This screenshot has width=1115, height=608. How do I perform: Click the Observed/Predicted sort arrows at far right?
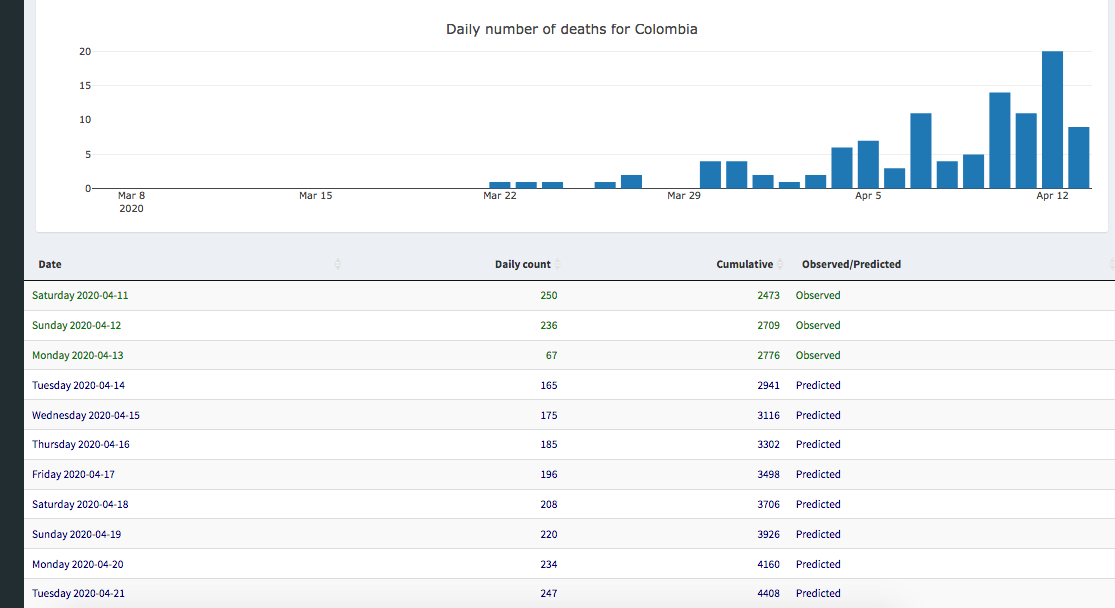click(1111, 264)
